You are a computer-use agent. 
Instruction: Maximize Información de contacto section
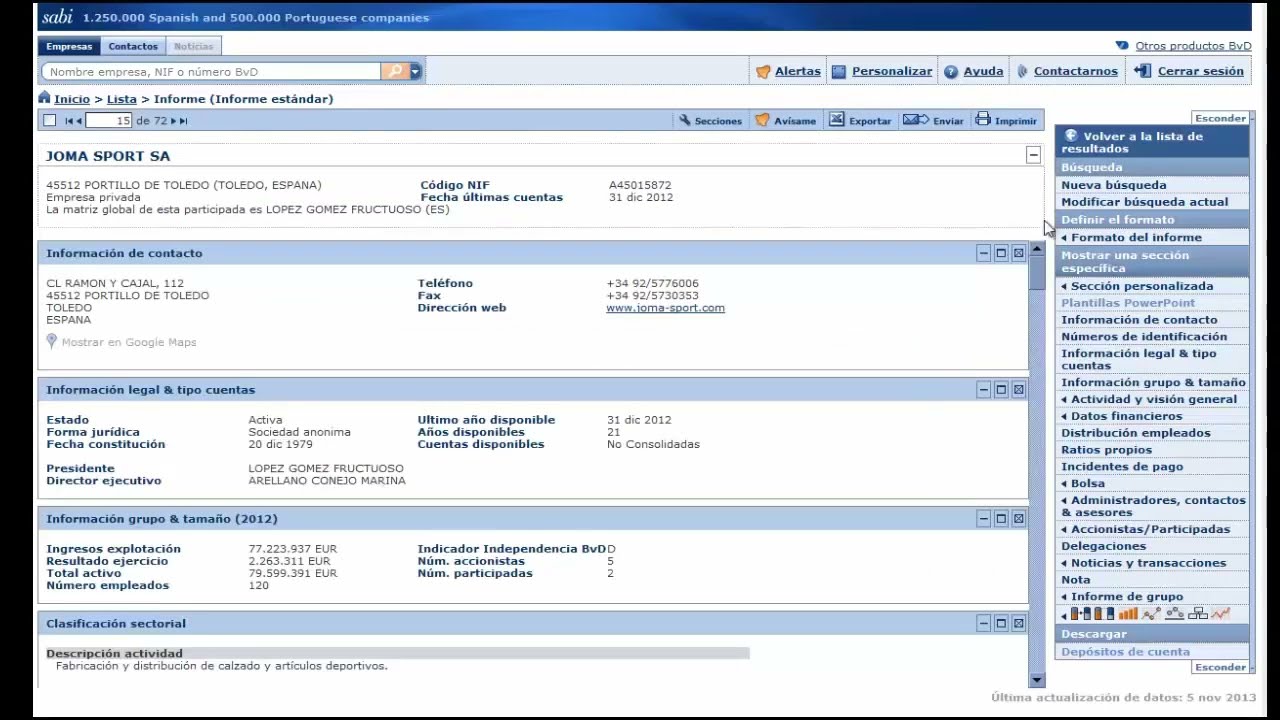(1001, 253)
